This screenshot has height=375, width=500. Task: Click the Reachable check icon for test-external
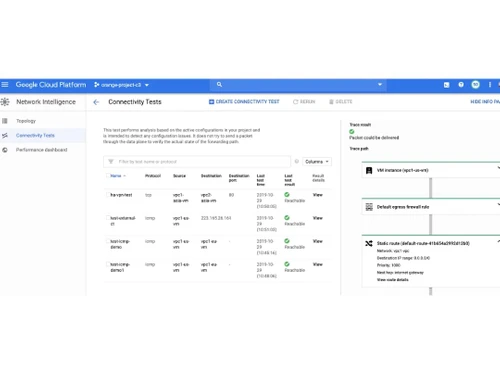click(x=287, y=218)
